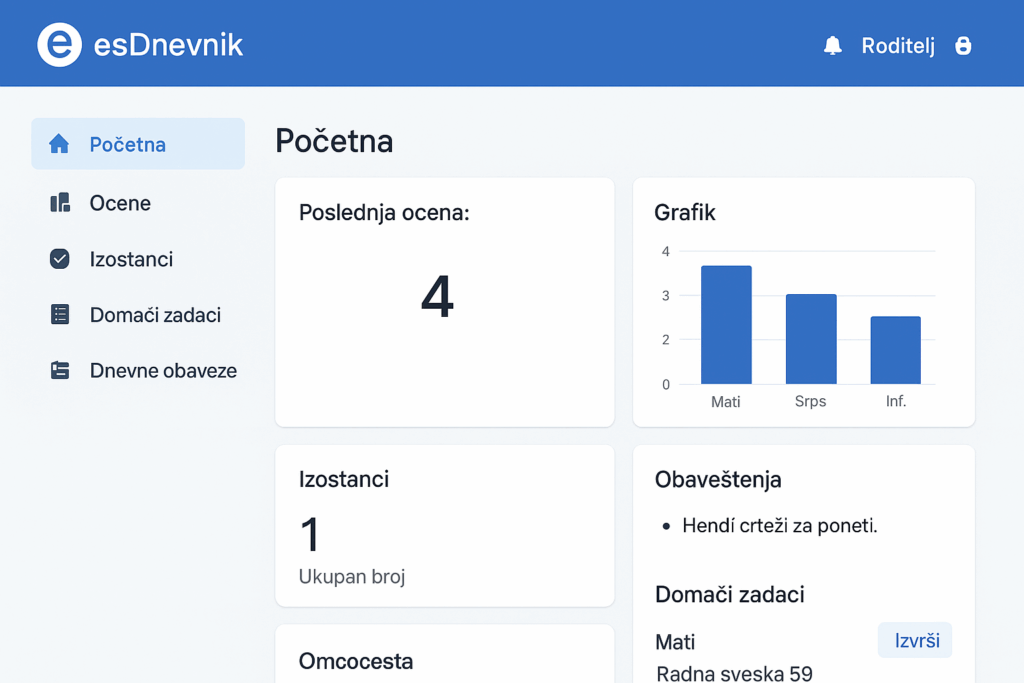Open the Početna menu item

point(138,144)
